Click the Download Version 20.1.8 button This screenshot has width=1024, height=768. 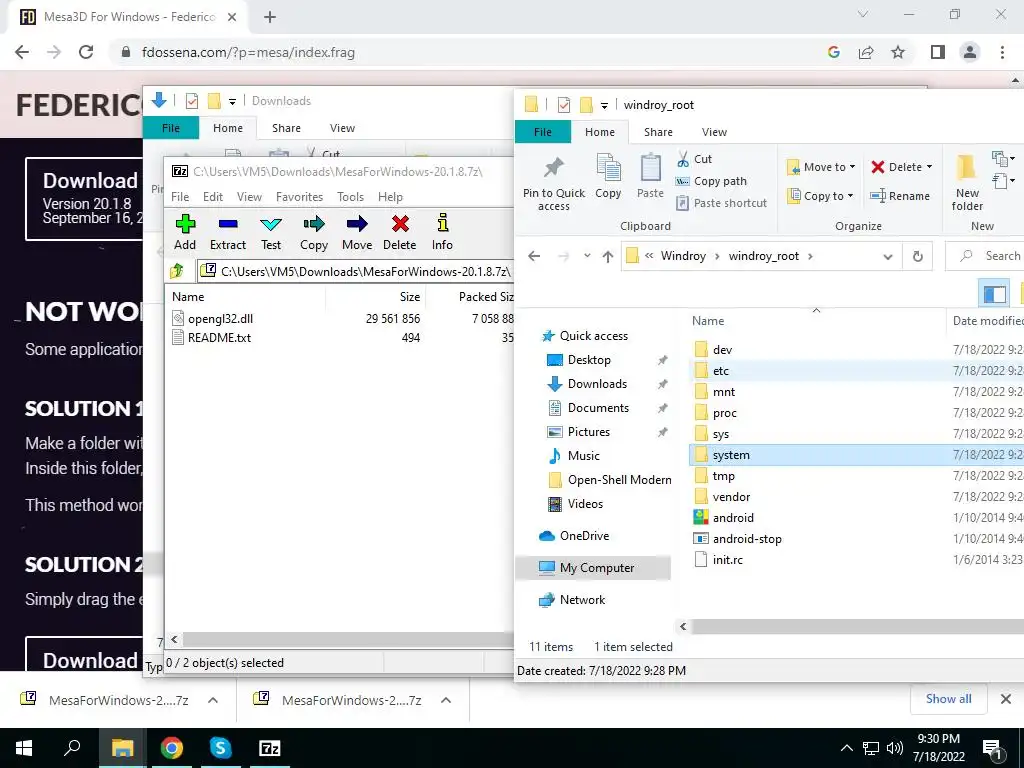[85, 199]
